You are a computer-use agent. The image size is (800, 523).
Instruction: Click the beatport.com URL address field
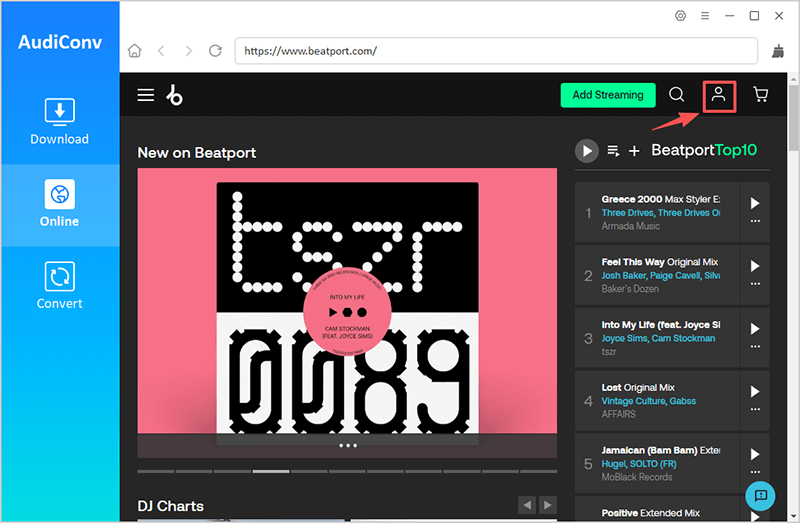coord(496,51)
